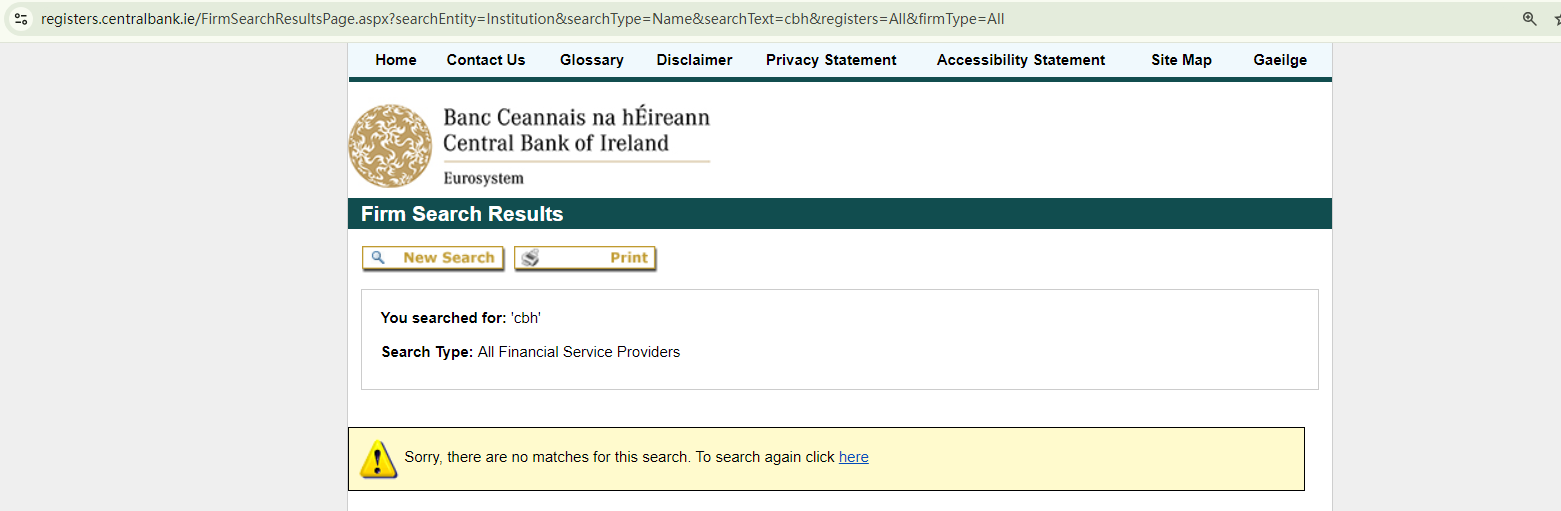The width and height of the screenshot is (1561, 511).
Task: Click the Eurosystem text under the logo
Action: coord(483,179)
